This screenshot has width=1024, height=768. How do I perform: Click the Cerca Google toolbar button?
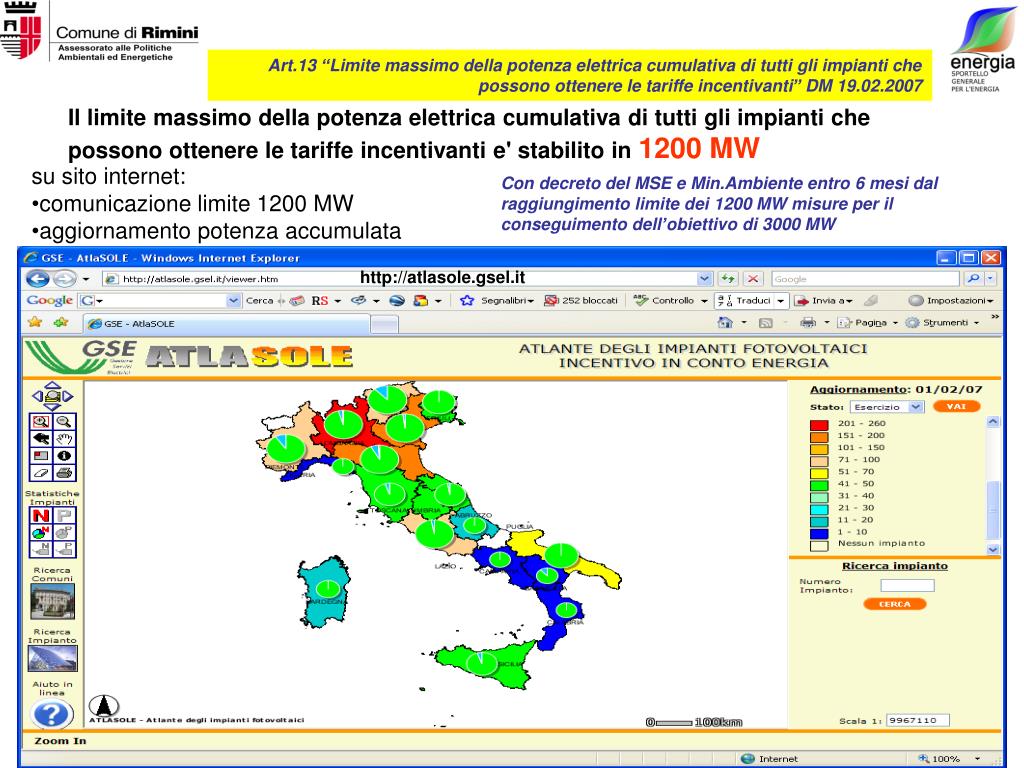259,300
